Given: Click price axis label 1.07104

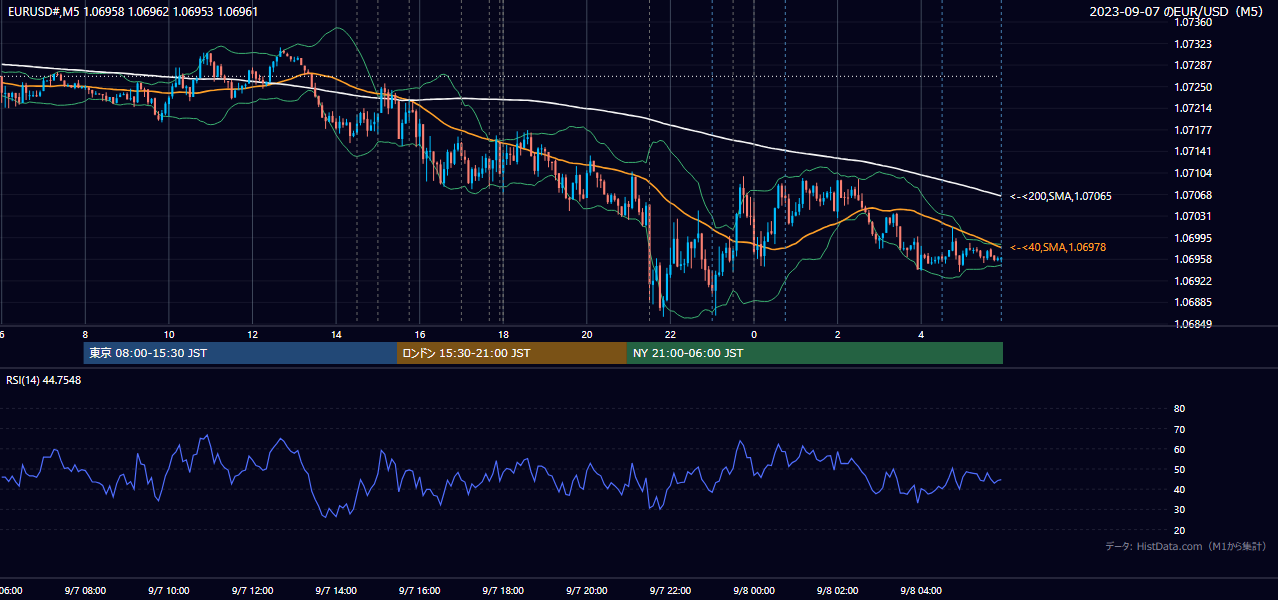Looking at the screenshot, I should click(1192, 174).
